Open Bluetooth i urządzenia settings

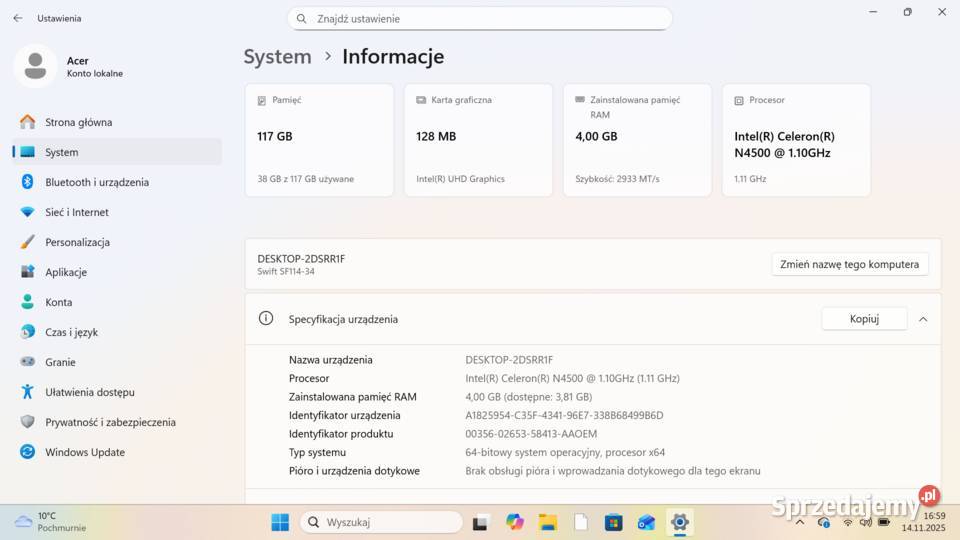click(96, 182)
